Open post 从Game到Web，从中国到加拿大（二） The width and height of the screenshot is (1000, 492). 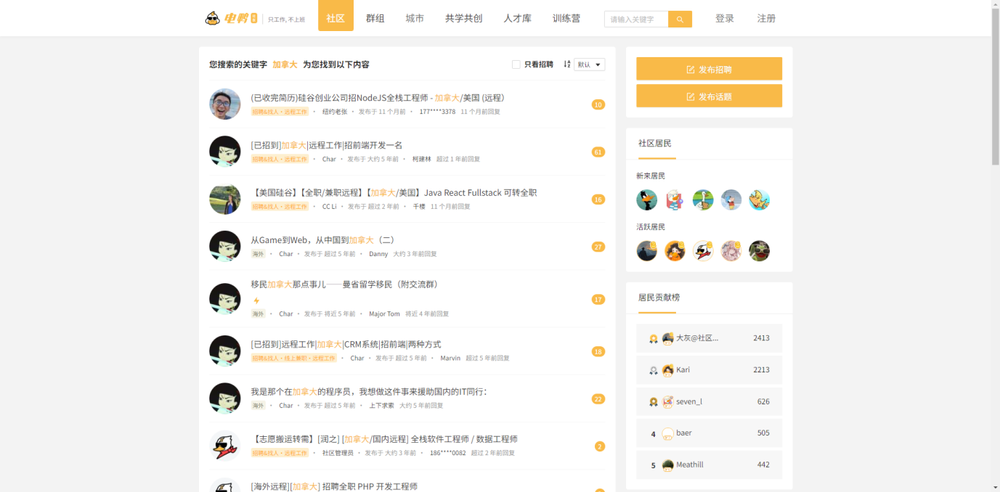323,240
